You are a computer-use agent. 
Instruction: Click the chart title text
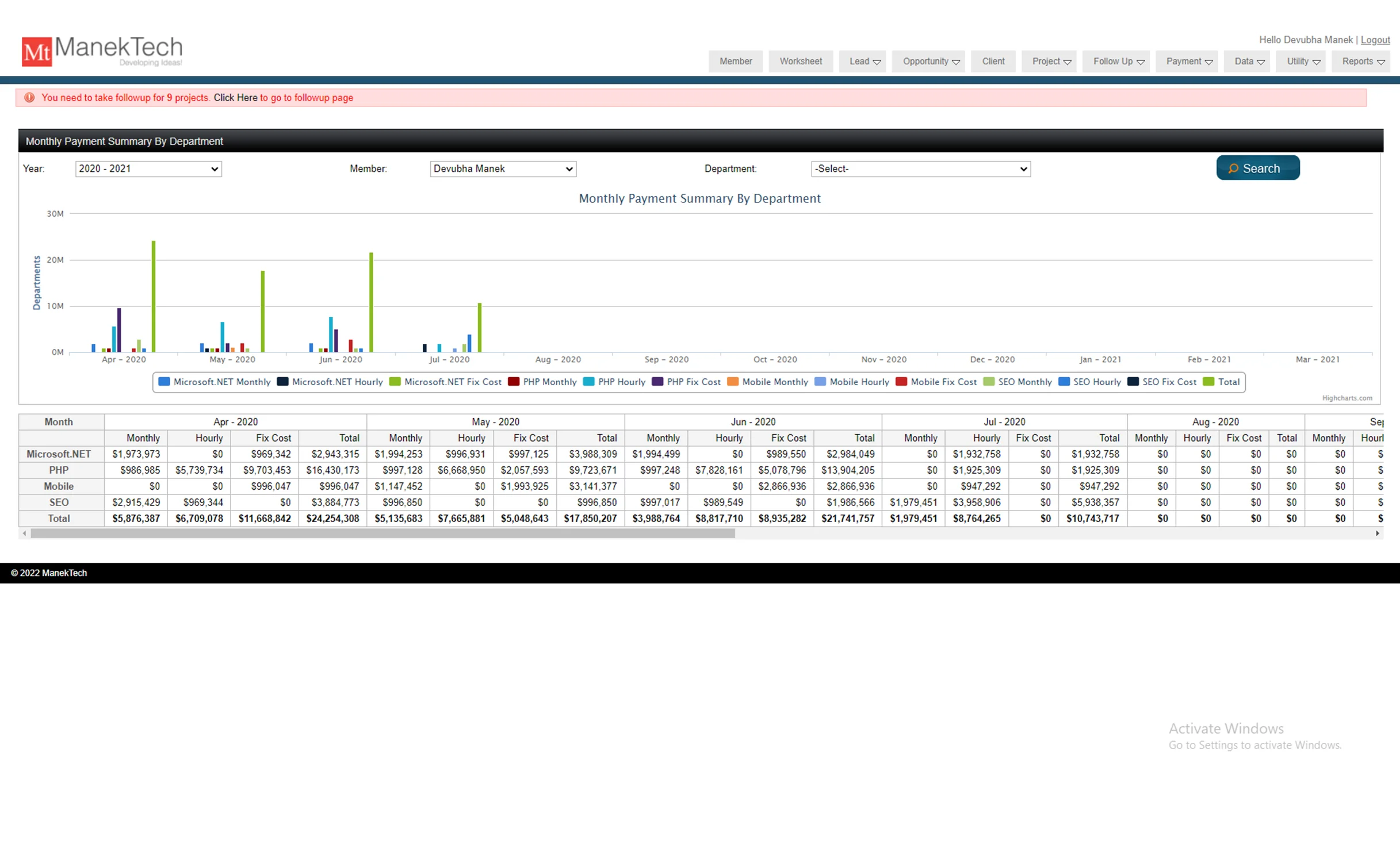(699, 199)
